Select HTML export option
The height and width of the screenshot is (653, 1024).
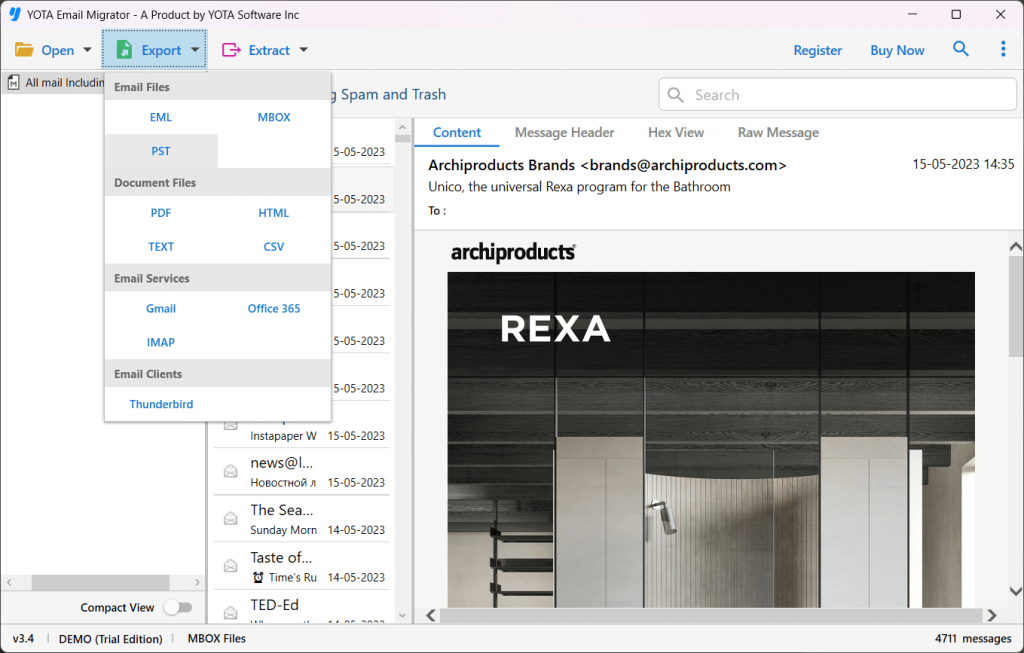274,213
